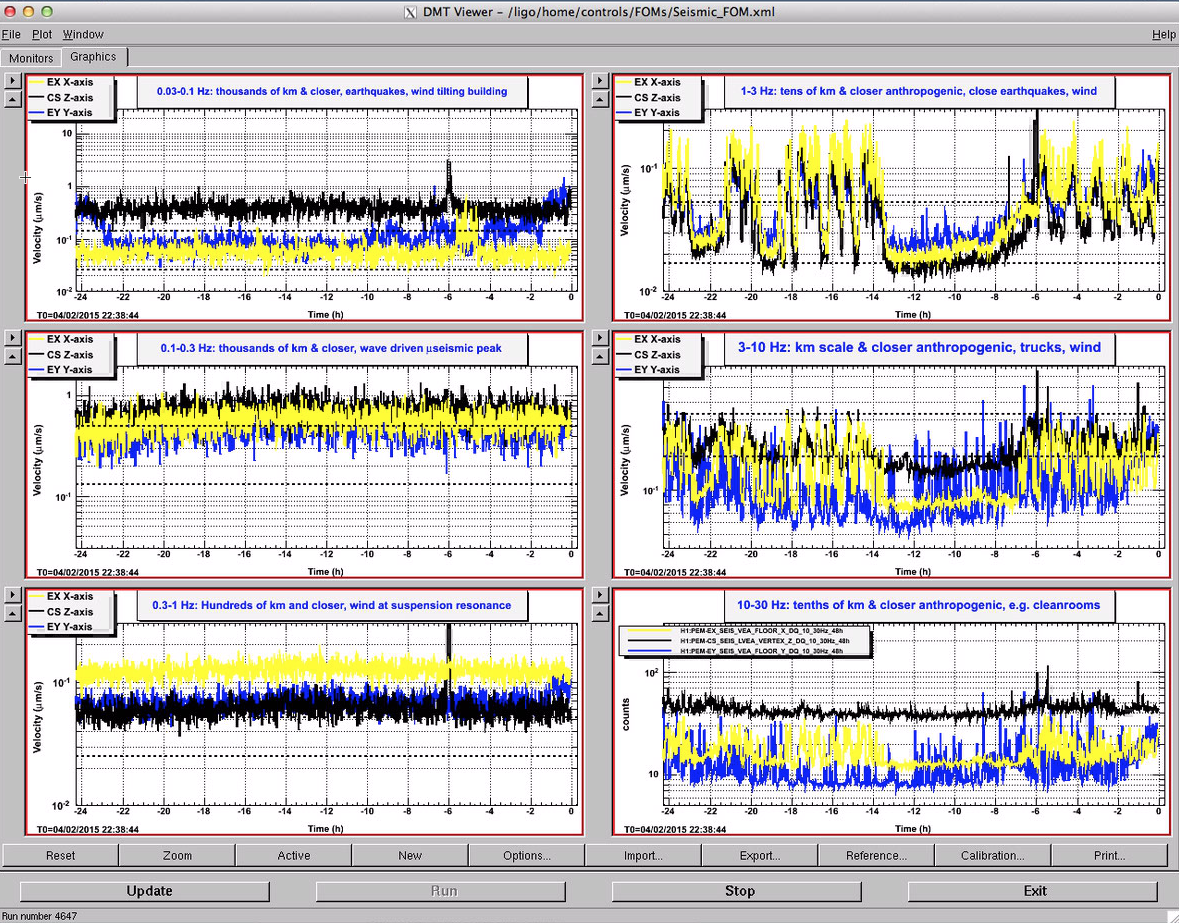
Task: Click the up-arrow button beside the 0.1-0.3 Hz plot
Action: [x=13, y=356]
